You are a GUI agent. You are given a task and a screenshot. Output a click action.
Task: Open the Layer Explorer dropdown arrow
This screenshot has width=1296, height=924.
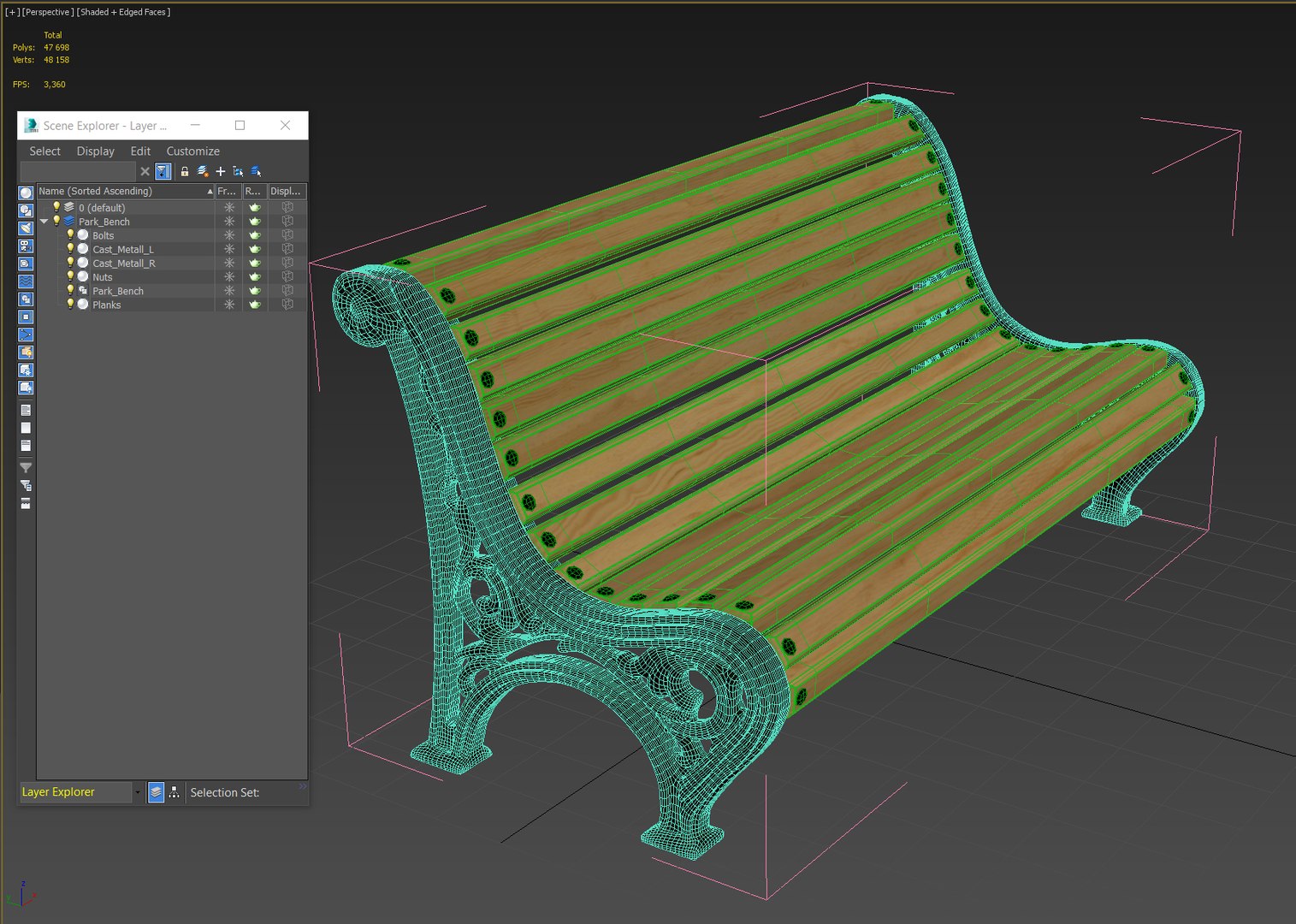137,792
